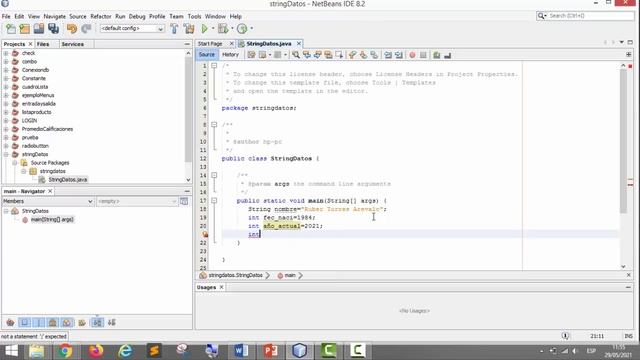Toggle Show Inner Classes filter in Navigator
The height and width of the screenshot is (360, 640).
pyautogui.click(x=67, y=322)
